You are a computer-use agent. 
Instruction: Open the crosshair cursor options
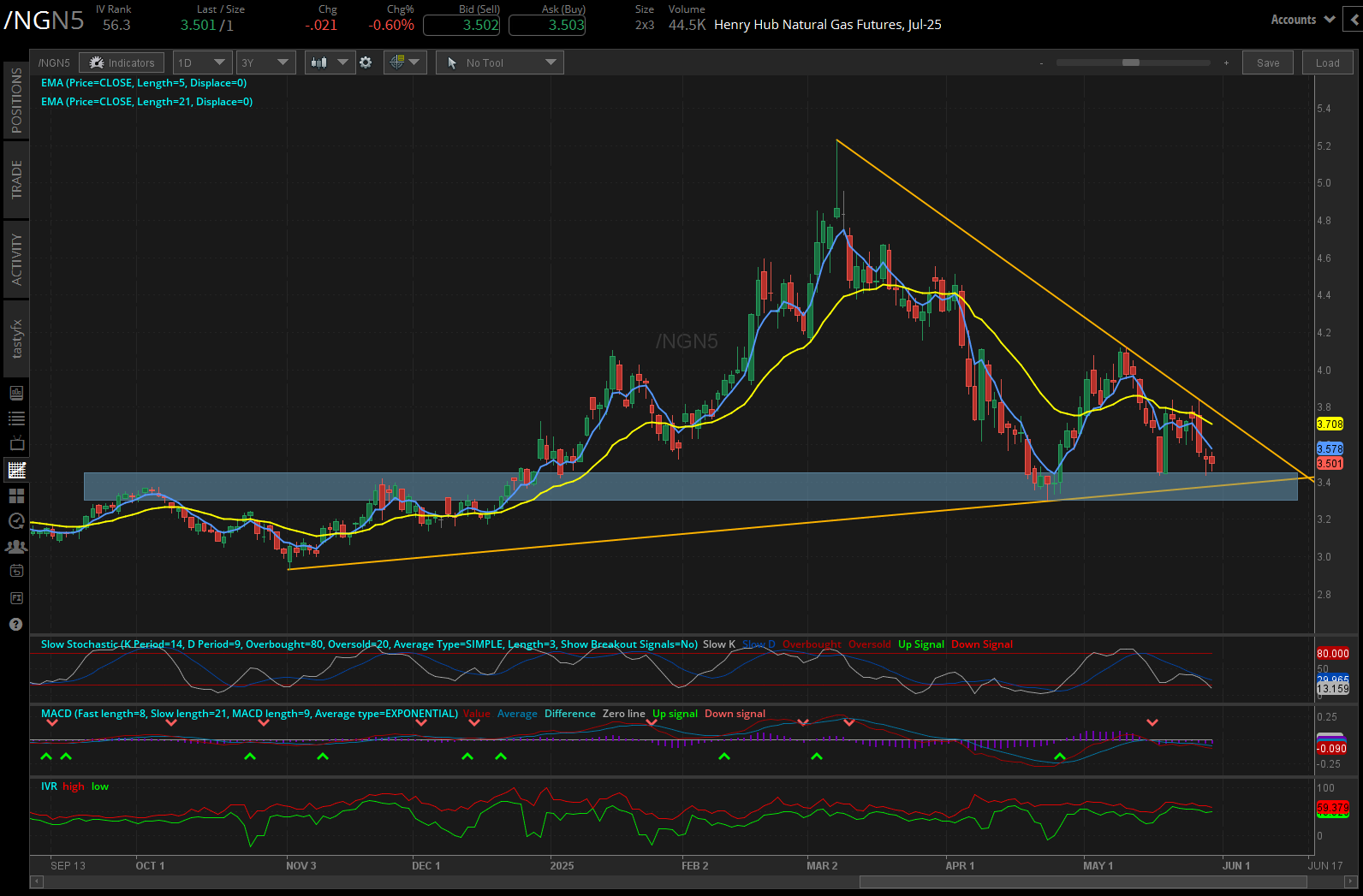[x=405, y=62]
